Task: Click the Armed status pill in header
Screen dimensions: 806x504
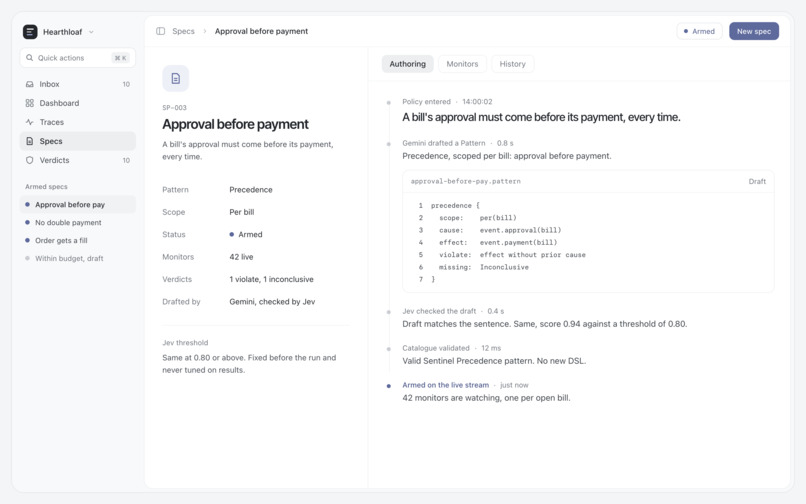Action: 699,31
